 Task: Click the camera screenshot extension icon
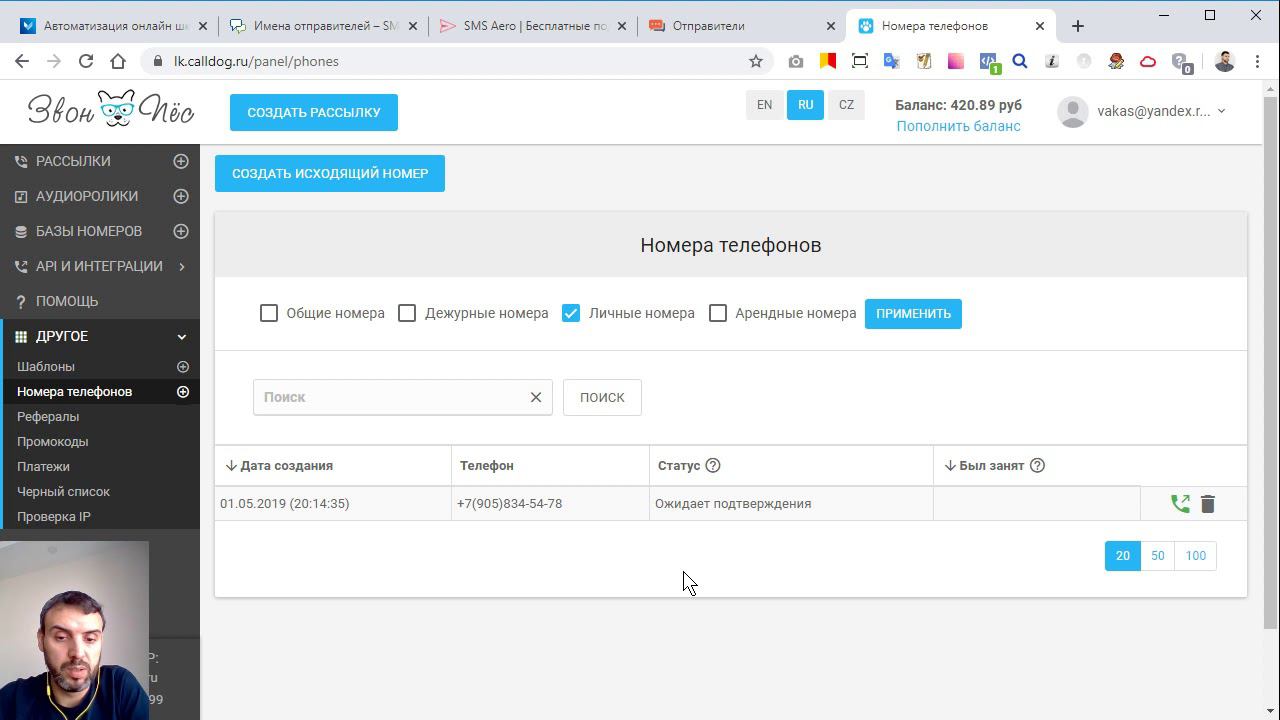tap(796, 61)
